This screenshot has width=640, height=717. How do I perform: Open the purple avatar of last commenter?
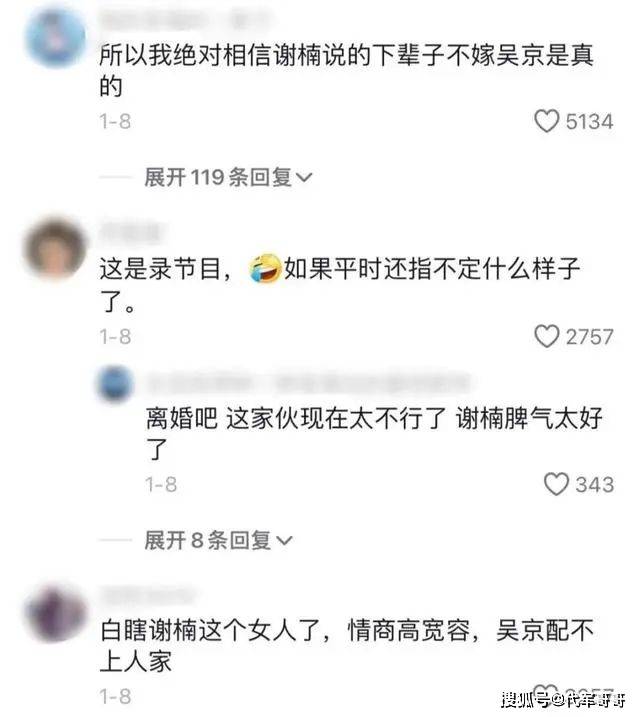click(x=55, y=613)
